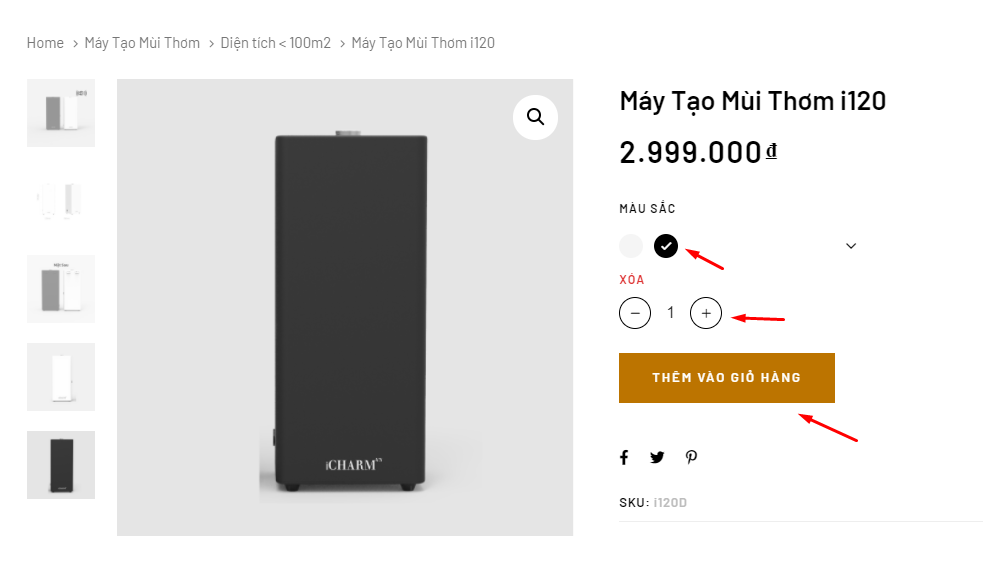Click Thêm Vào Giỏ Hàng button
This screenshot has width=983, height=573.
pos(727,378)
